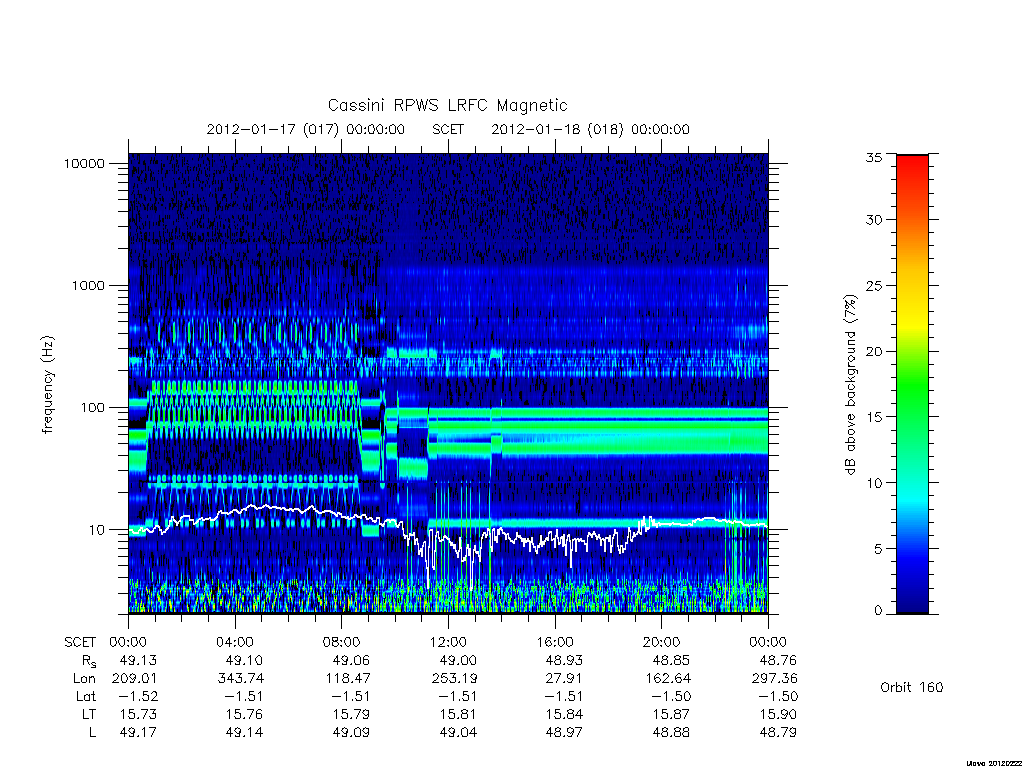Click the Lon value 162.64
This screenshot has height=768, width=1024.
click(667, 679)
